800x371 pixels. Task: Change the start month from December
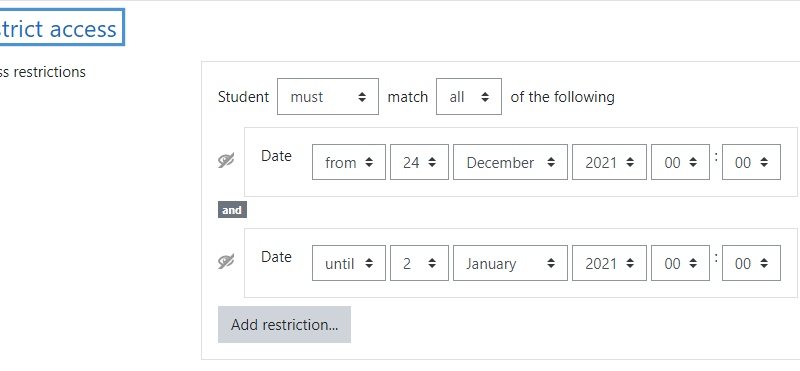510,162
